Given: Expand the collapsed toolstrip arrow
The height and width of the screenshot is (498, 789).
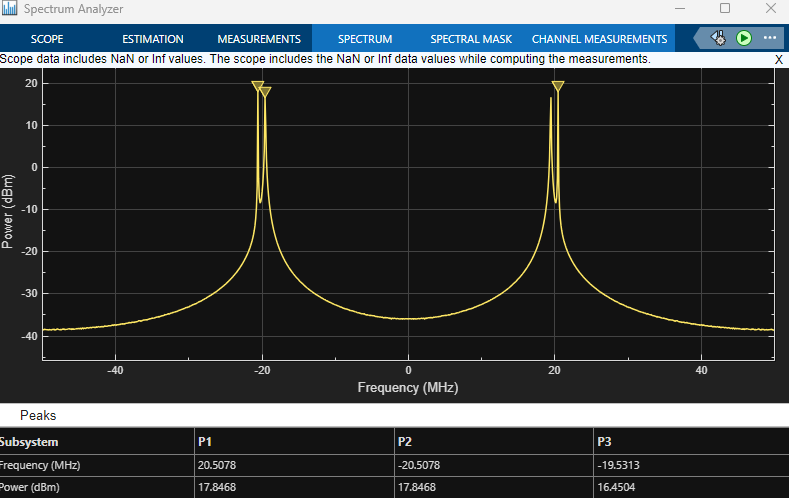Looking at the screenshot, I should pyautogui.click(x=695, y=39).
